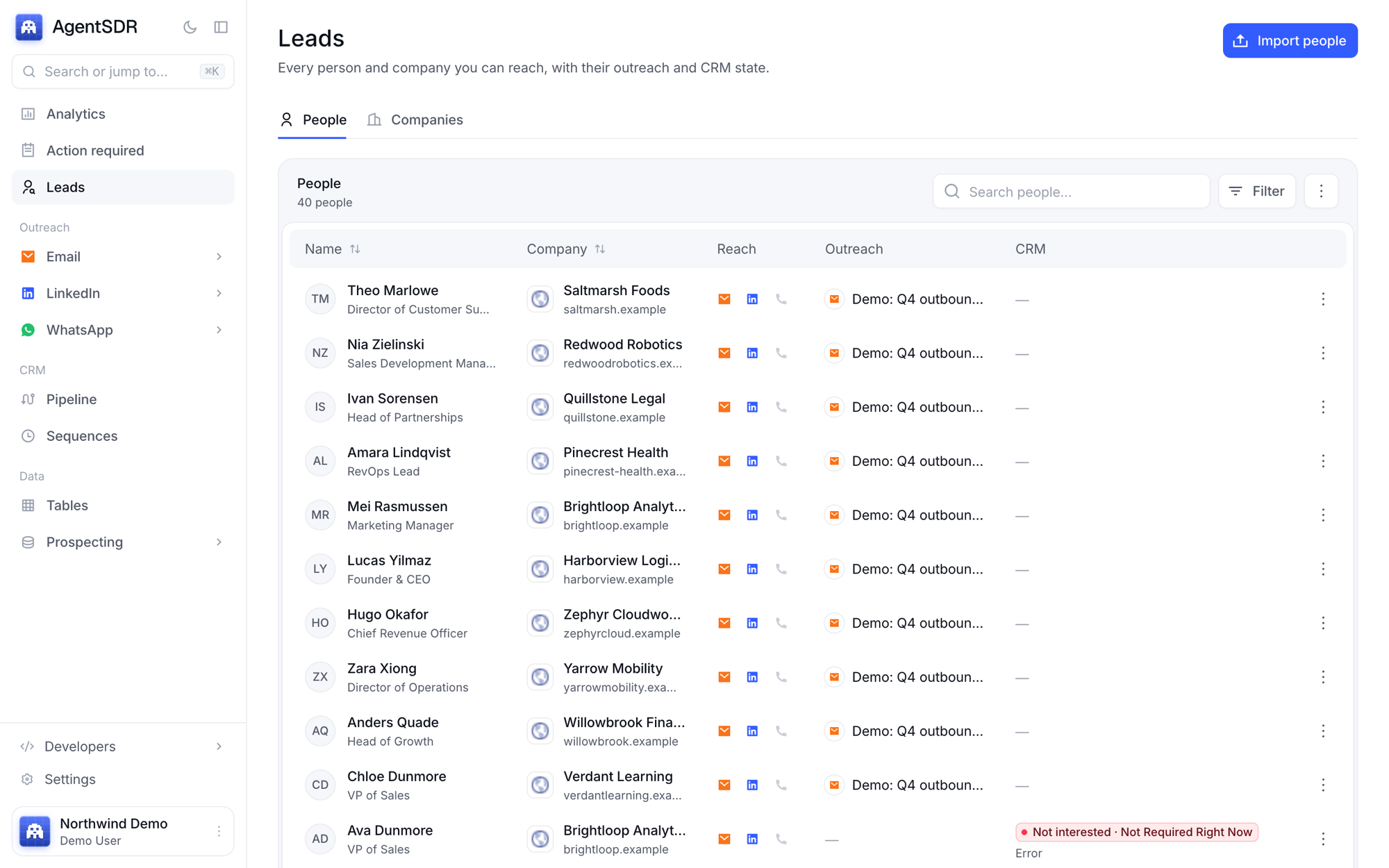The height and width of the screenshot is (868, 1389).
Task: Click Zara Xiong's outreach campaign label
Action: pos(917,677)
